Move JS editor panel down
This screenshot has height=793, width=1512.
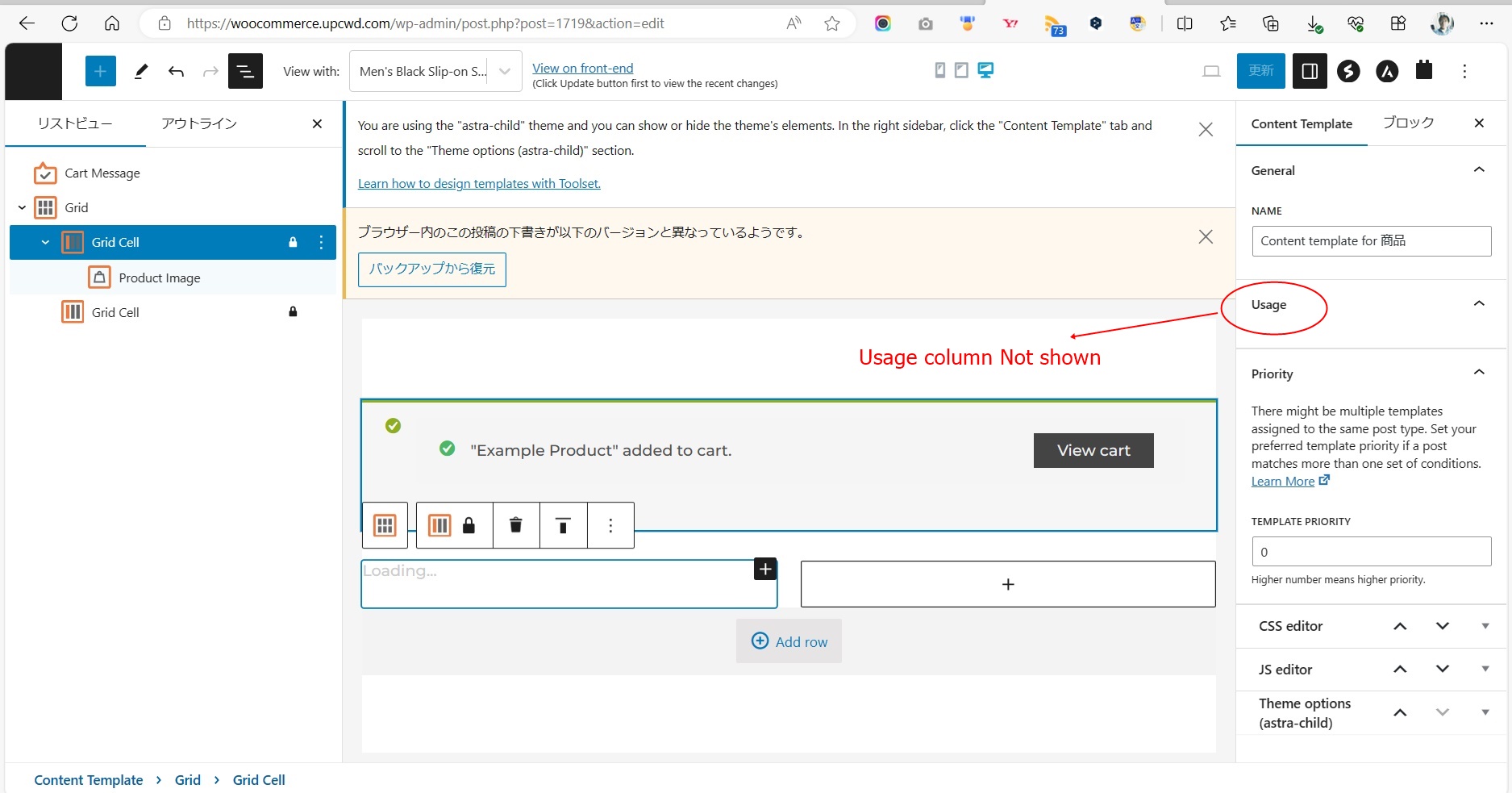tap(1443, 669)
